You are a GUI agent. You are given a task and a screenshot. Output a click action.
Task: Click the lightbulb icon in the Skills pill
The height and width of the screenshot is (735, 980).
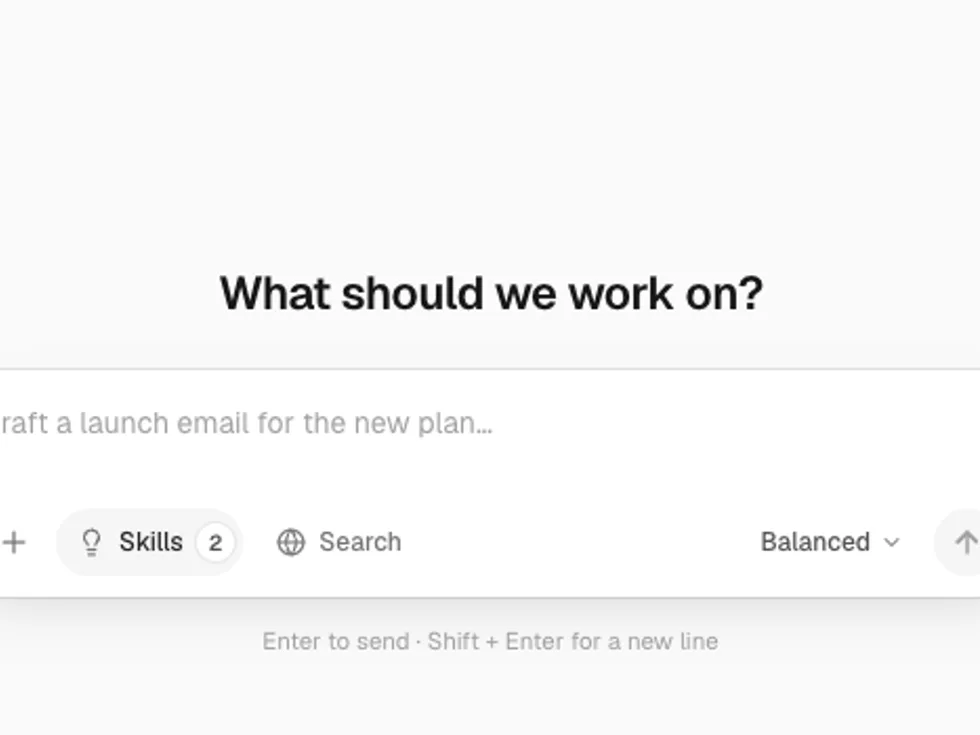click(91, 542)
